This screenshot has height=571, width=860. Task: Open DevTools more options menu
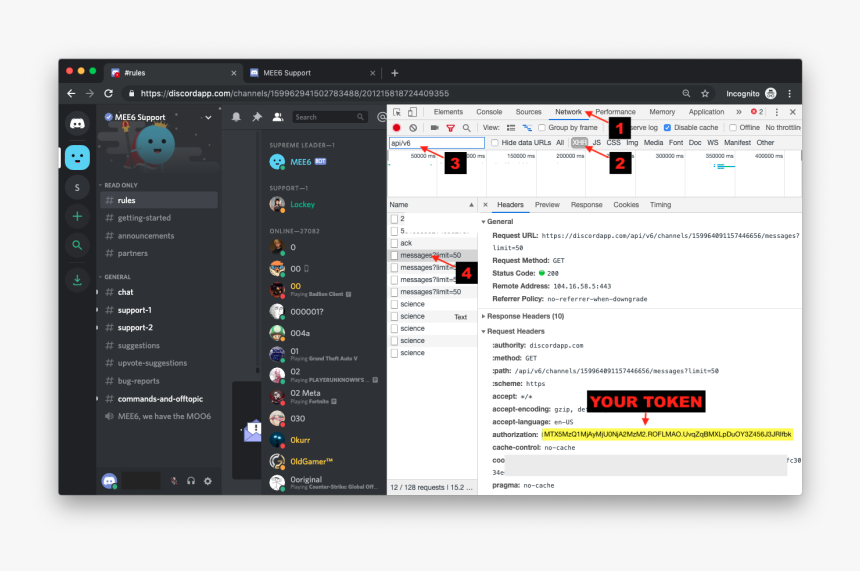pyautogui.click(x=777, y=112)
